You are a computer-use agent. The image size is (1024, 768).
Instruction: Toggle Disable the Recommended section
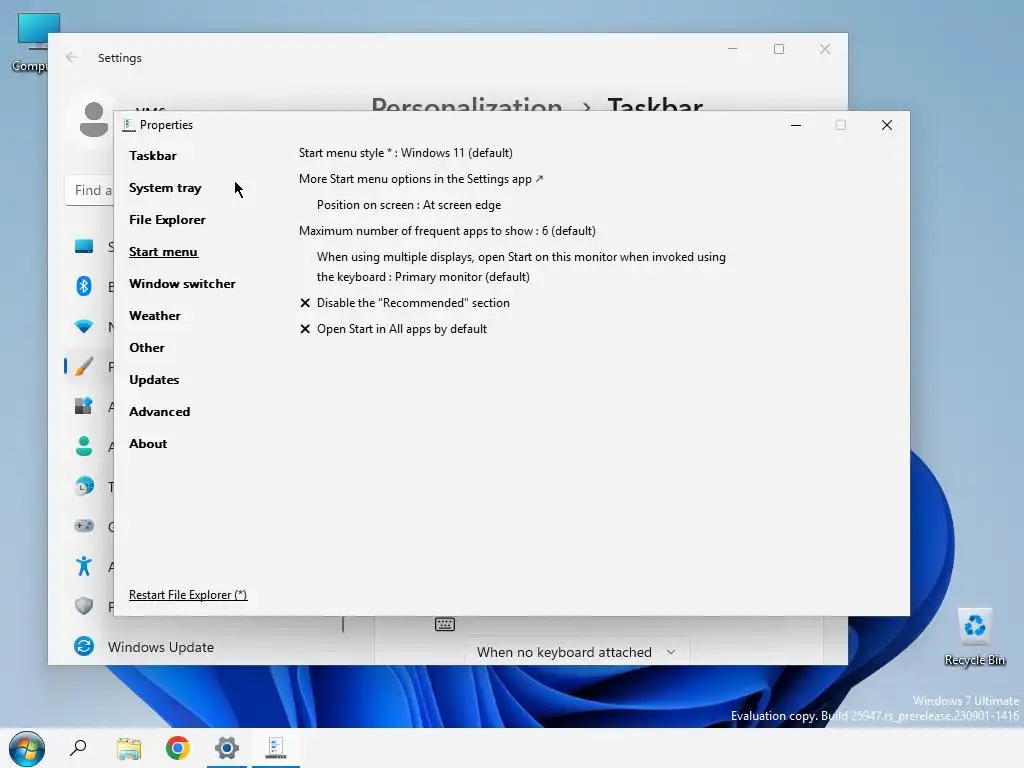(x=404, y=303)
